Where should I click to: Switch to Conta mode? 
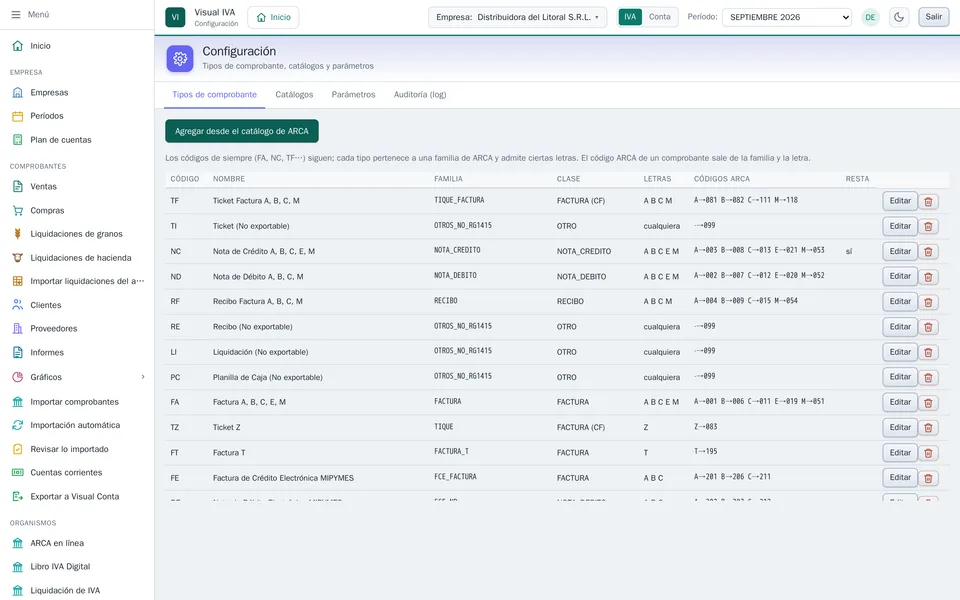tap(659, 17)
